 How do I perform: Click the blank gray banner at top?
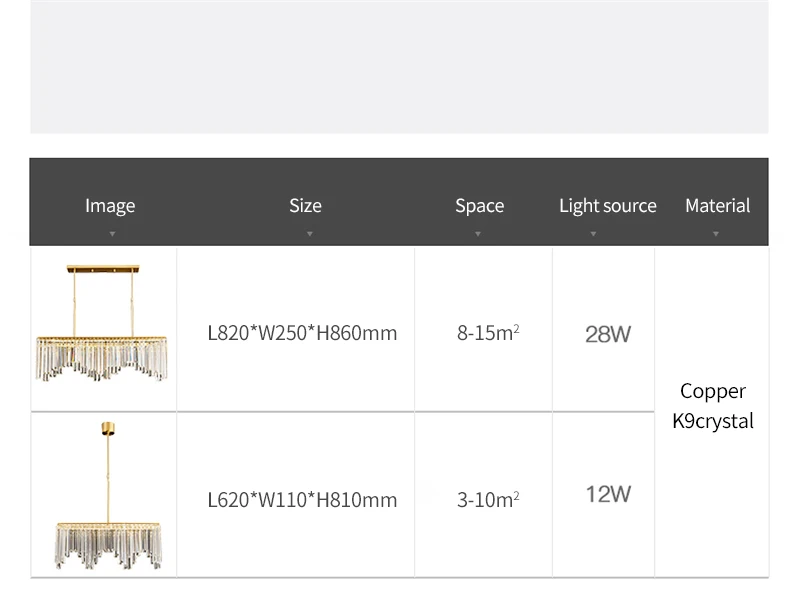point(399,66)
